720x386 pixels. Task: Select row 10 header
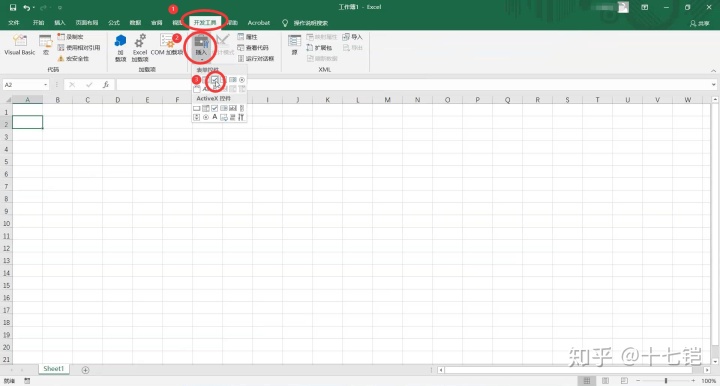pyautogui.click(x=6, y=224)
